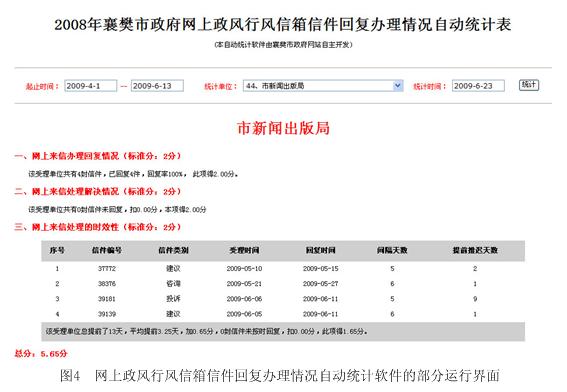Click accept date 2009-06-05
This screenshot has height=392, width=567.
click(244, 314)
